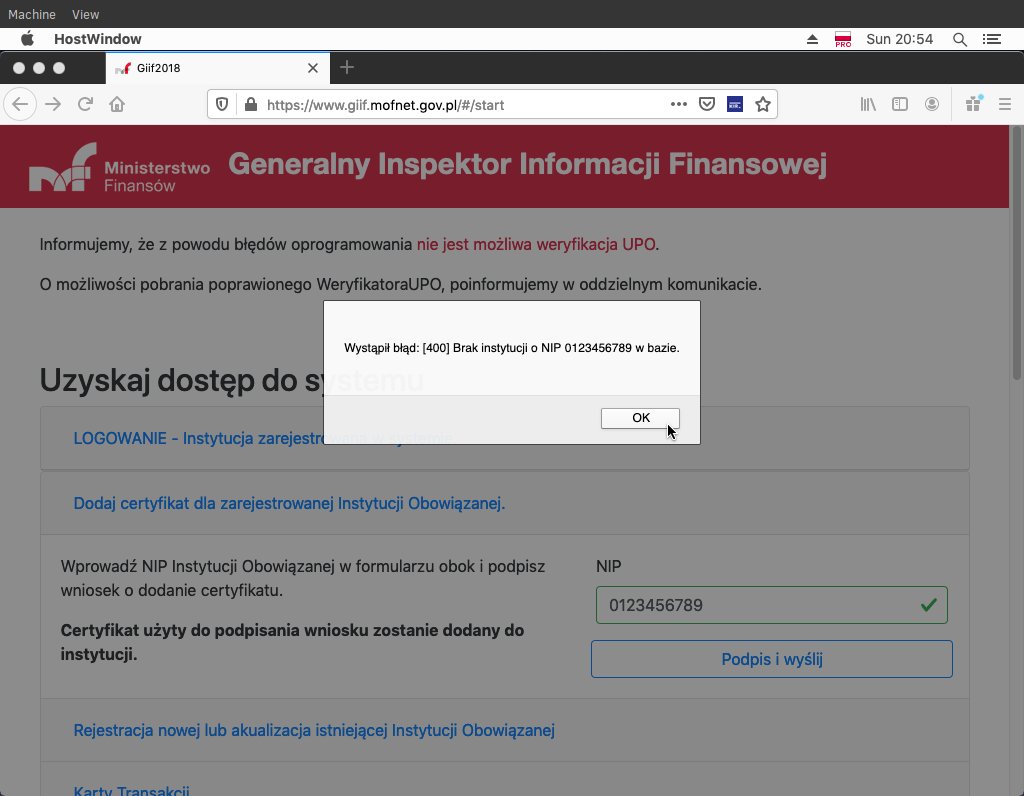Toggle the sidebar view icon
Image resolution: width=1024 pixels, height=796 pixels.
pos(900,104)
